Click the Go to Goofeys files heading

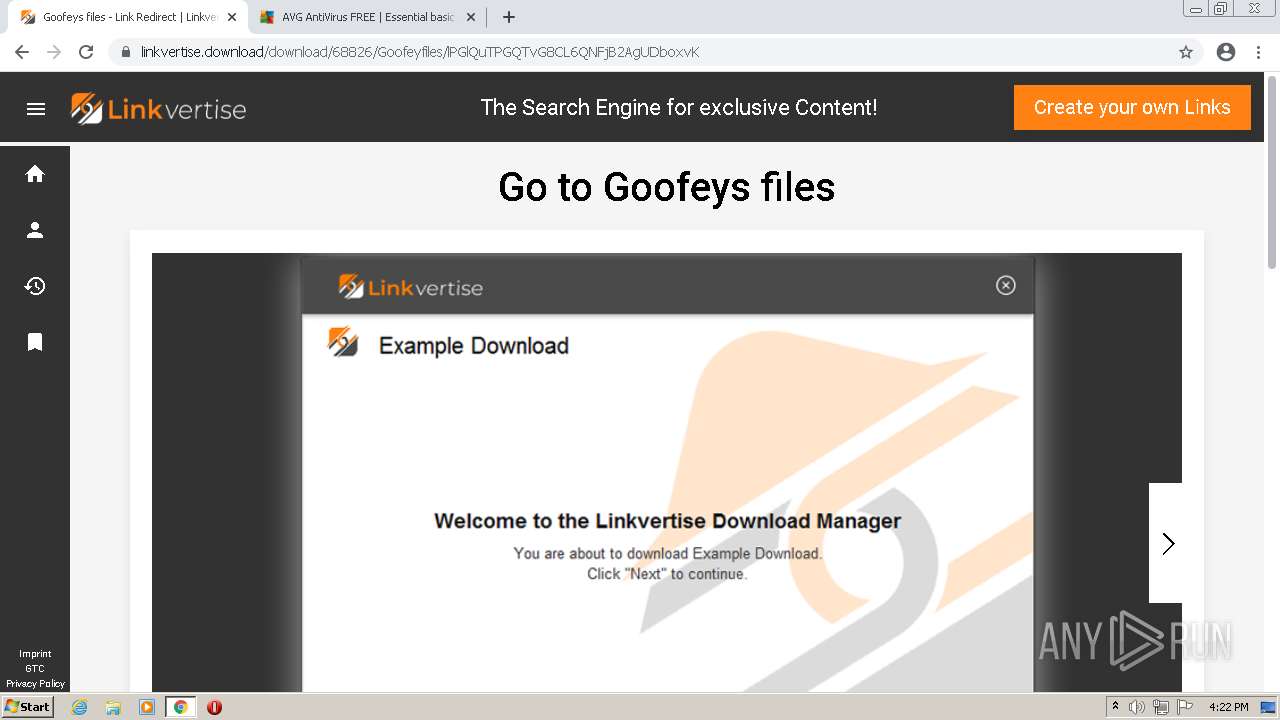[667, 187]
